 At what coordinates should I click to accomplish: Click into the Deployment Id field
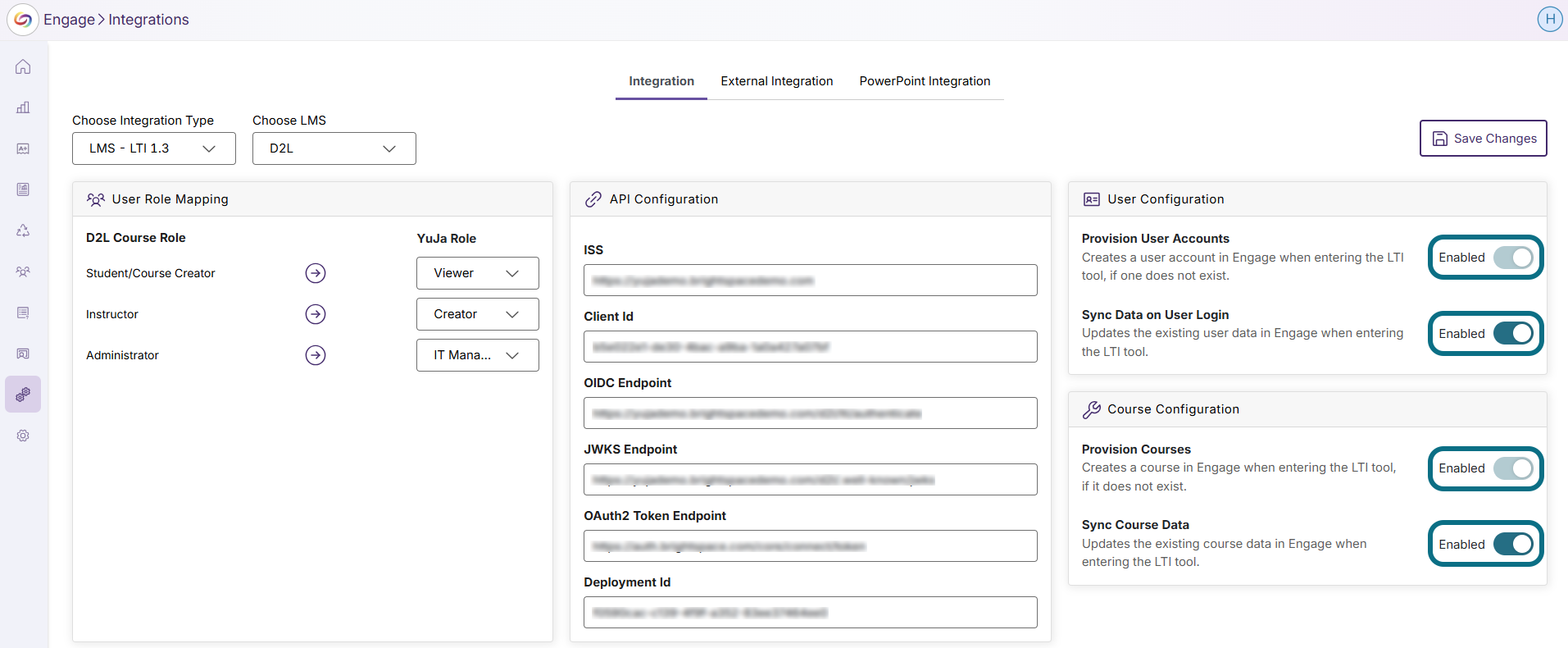[811, 613]
